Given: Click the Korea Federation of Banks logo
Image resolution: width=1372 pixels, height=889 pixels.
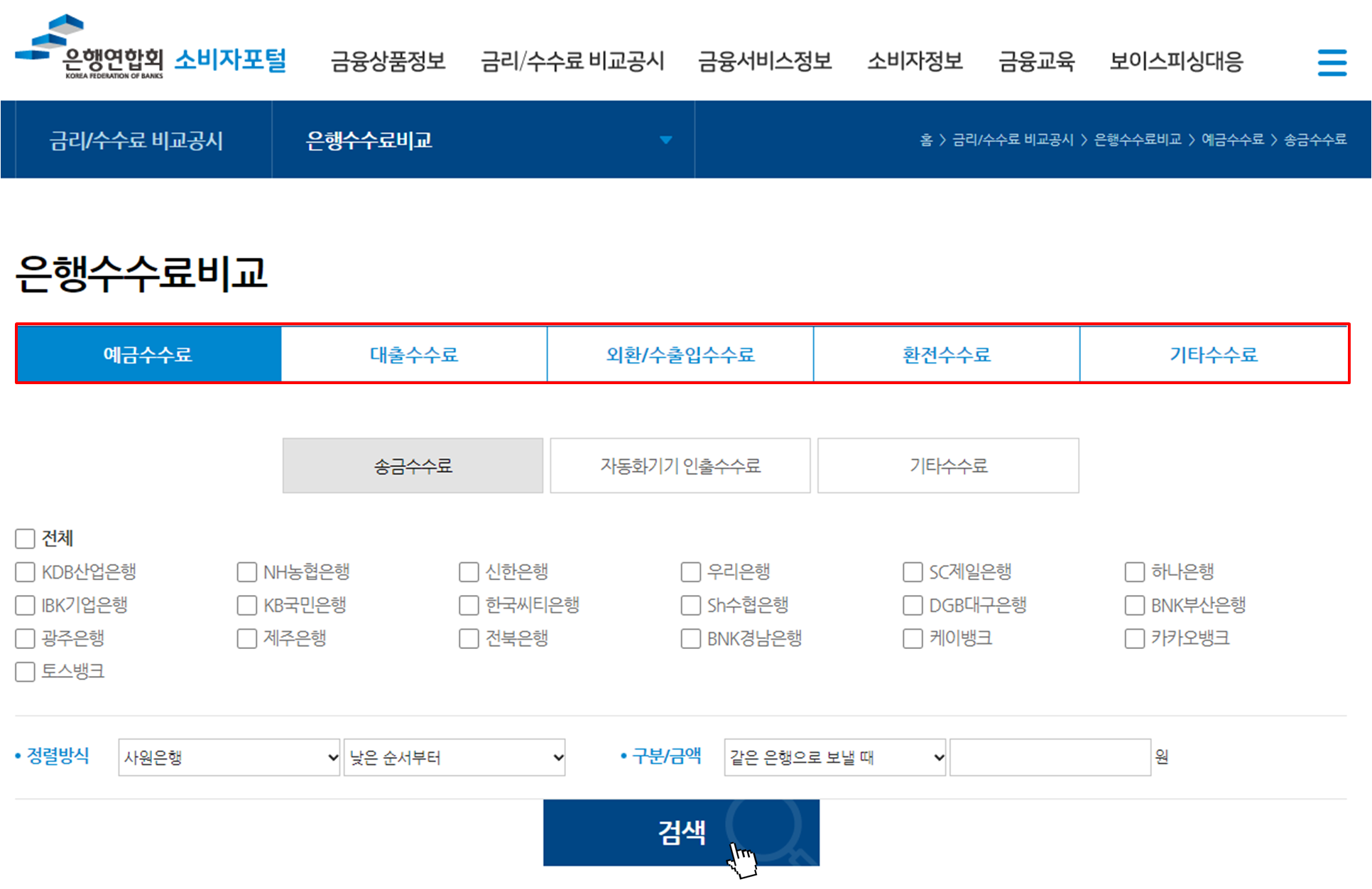Looking at the screenshot, I should point(89,47).
